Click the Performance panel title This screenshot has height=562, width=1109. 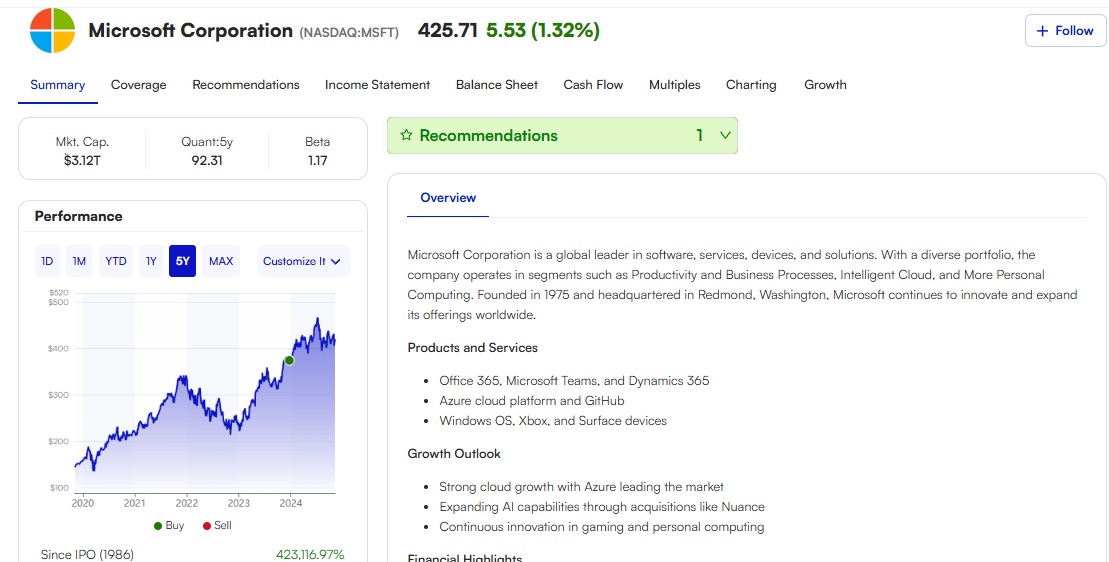pyautogui.click(x=79, y=216)
